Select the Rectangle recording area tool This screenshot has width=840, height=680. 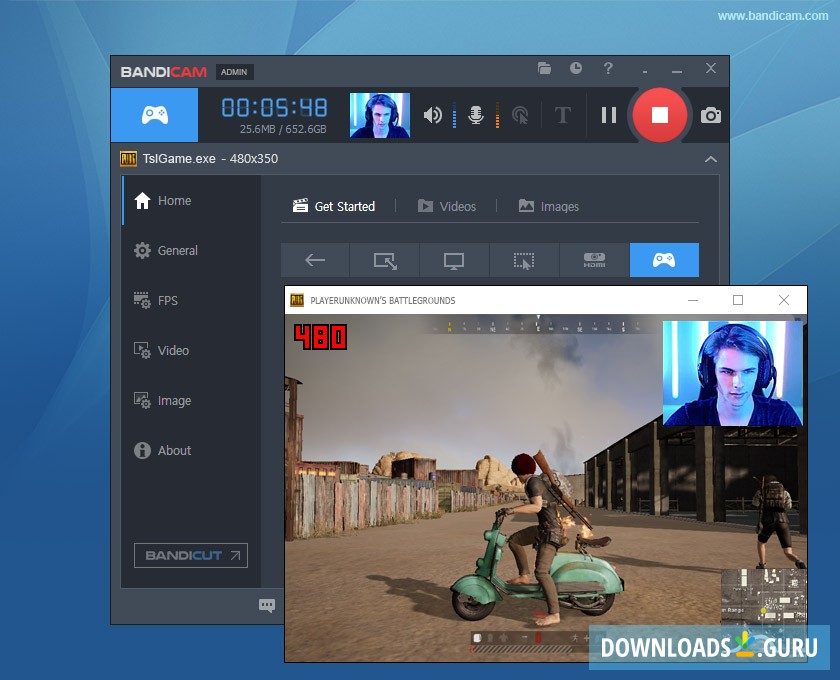pos(384,259)
